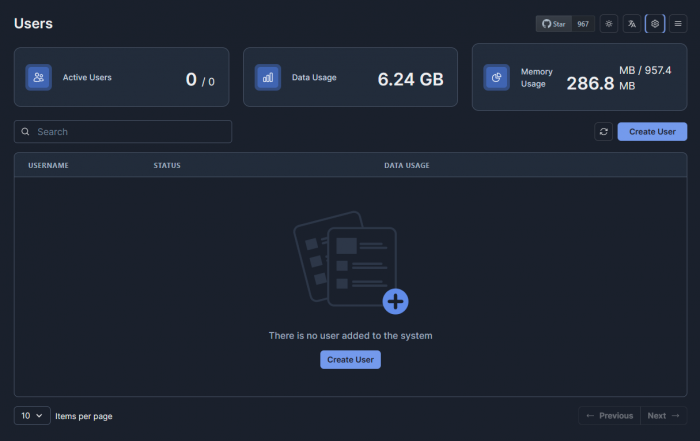Expand the items per page dropdown
This screenshot has height=441, width=700.
(32, 415)
